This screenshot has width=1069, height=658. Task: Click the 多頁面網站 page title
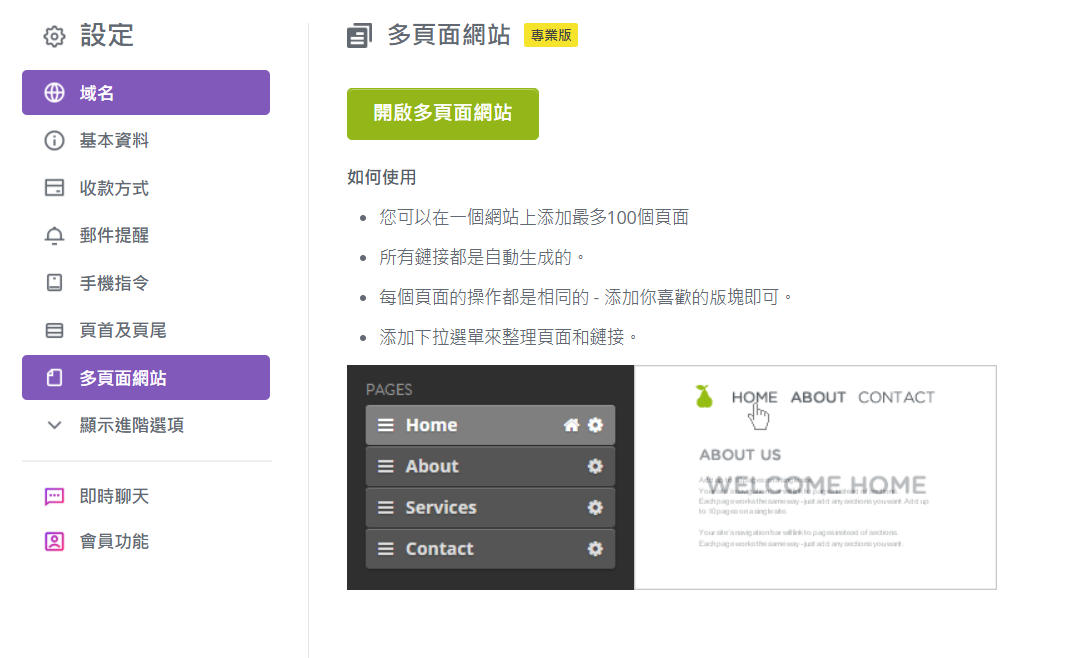point(449,35)
